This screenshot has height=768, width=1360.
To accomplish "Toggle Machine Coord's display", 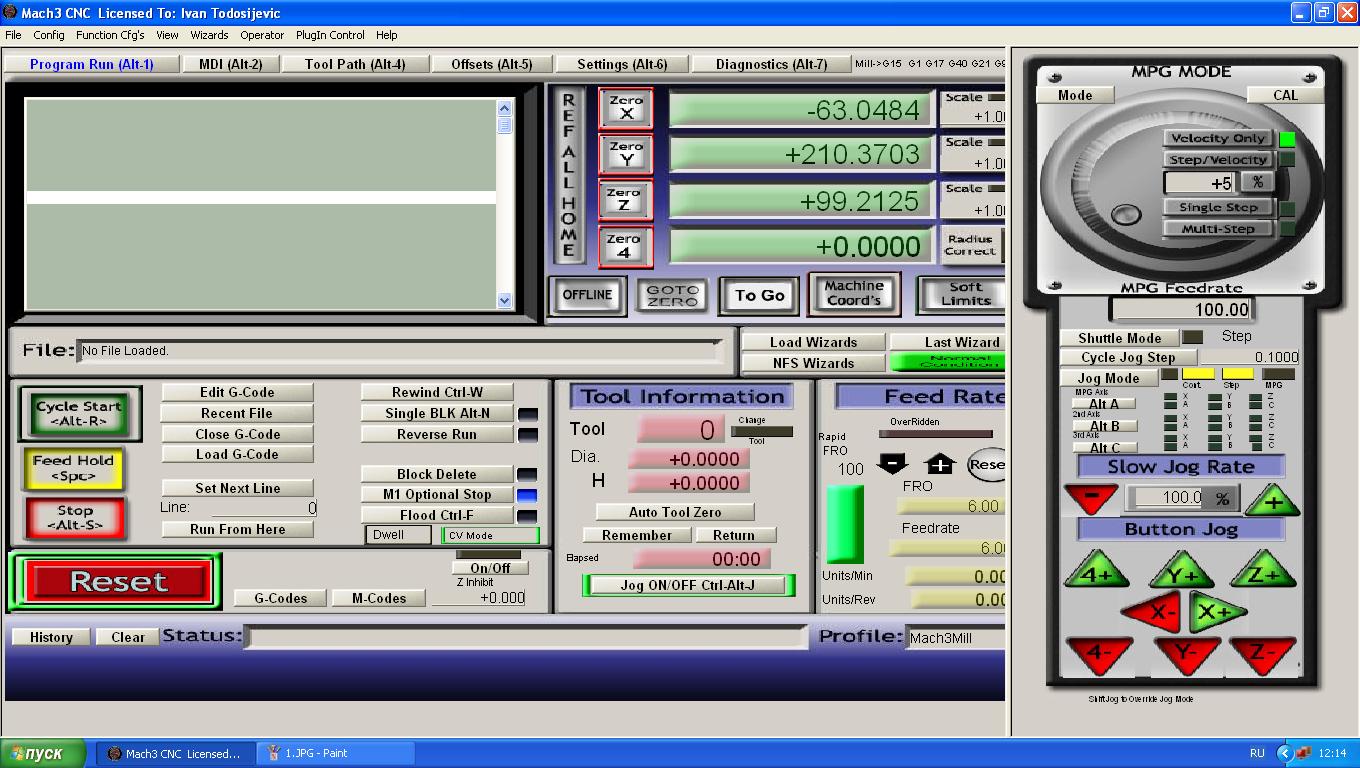I will (854, 293).
